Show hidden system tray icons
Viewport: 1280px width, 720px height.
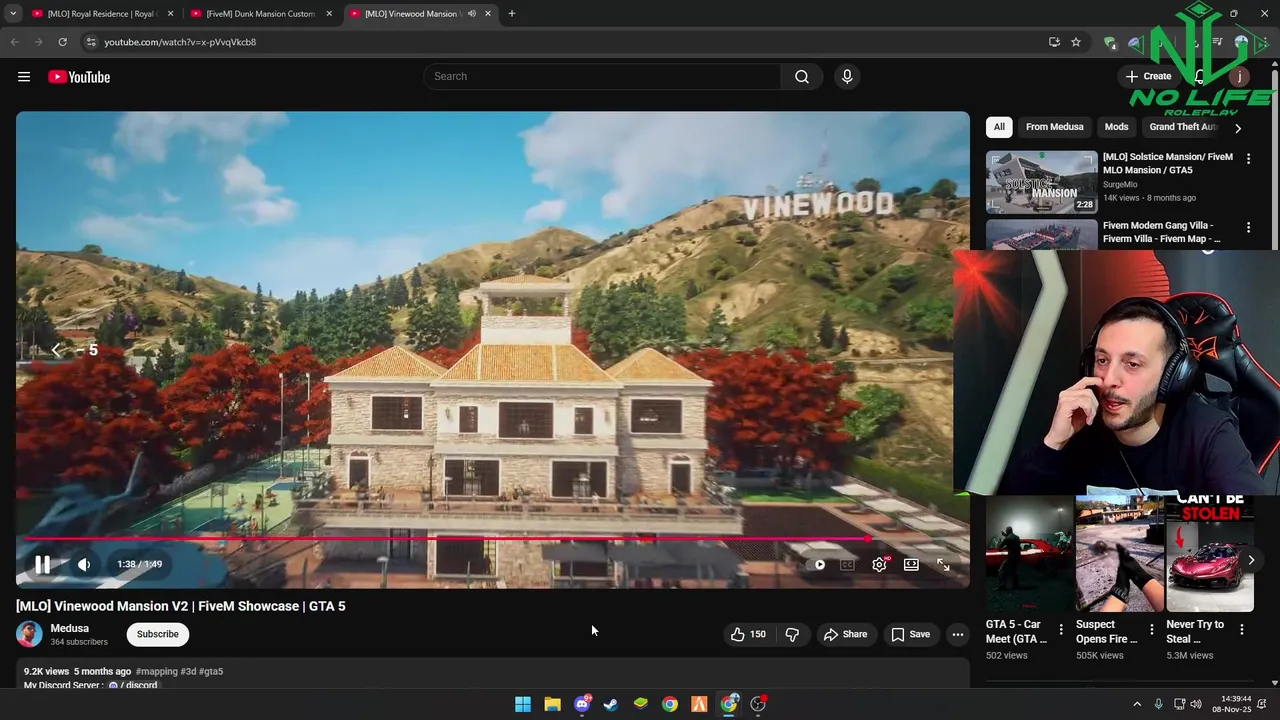point(1137,704)
